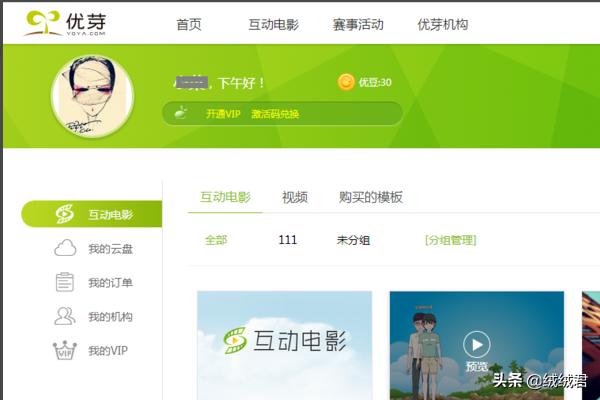
Task: Select the 我的机构 people icon
Action: pyautogui.click(x=65, y=317)
